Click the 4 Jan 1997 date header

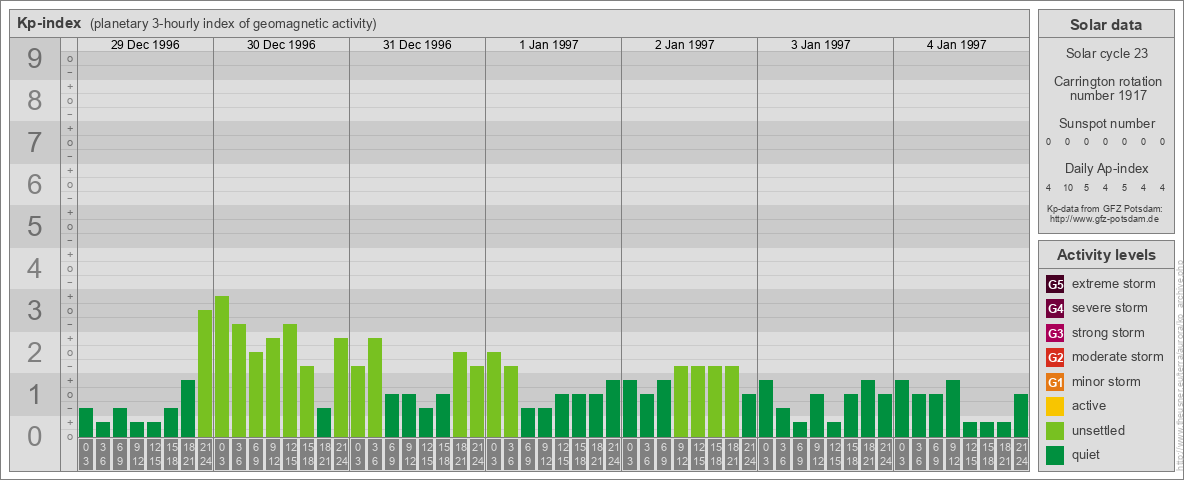957,45
